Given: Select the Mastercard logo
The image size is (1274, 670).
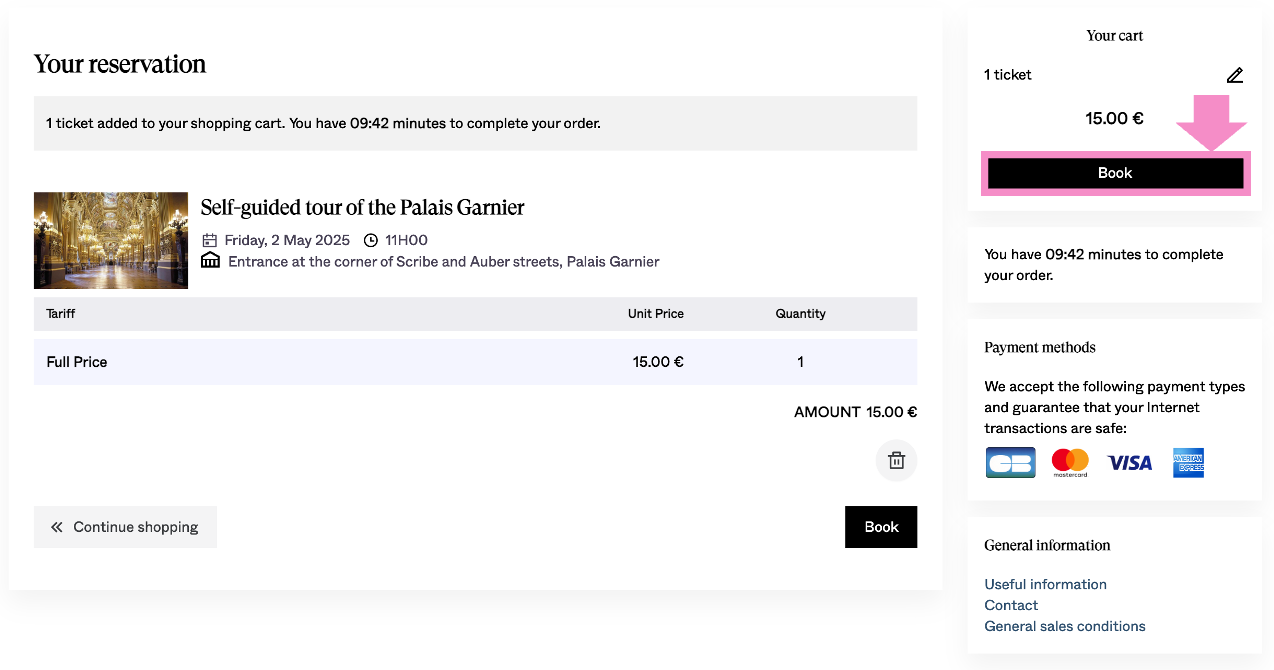Looking at the screenshot, I should (x=1070, y=463).
